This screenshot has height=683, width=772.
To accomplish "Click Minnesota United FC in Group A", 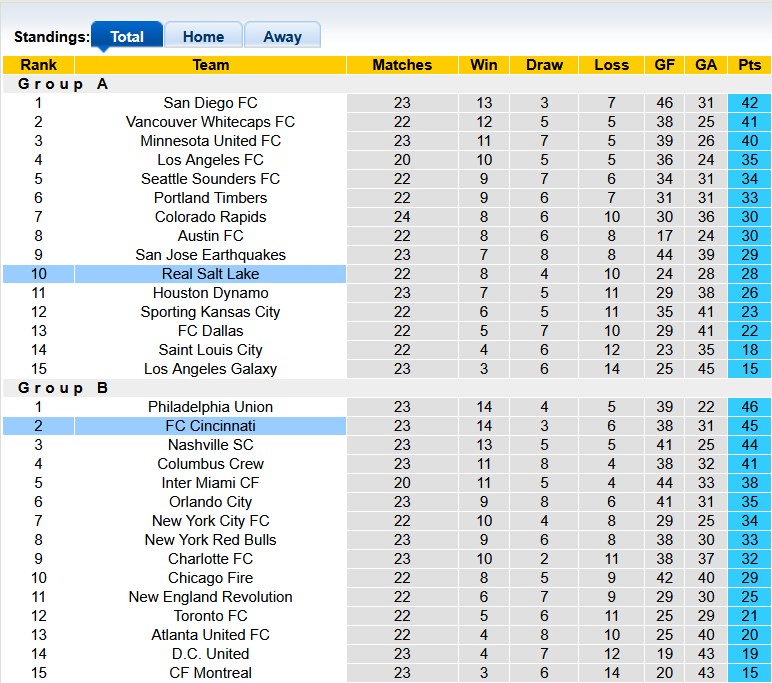I will click(x=210, y=141).
